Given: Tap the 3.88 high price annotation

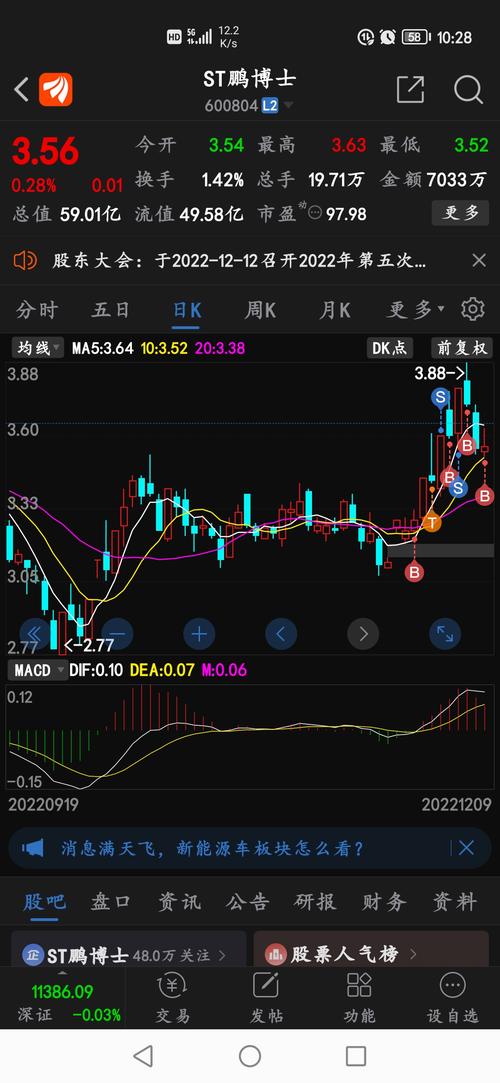Looking at the screenshot, I should point(439,374).
